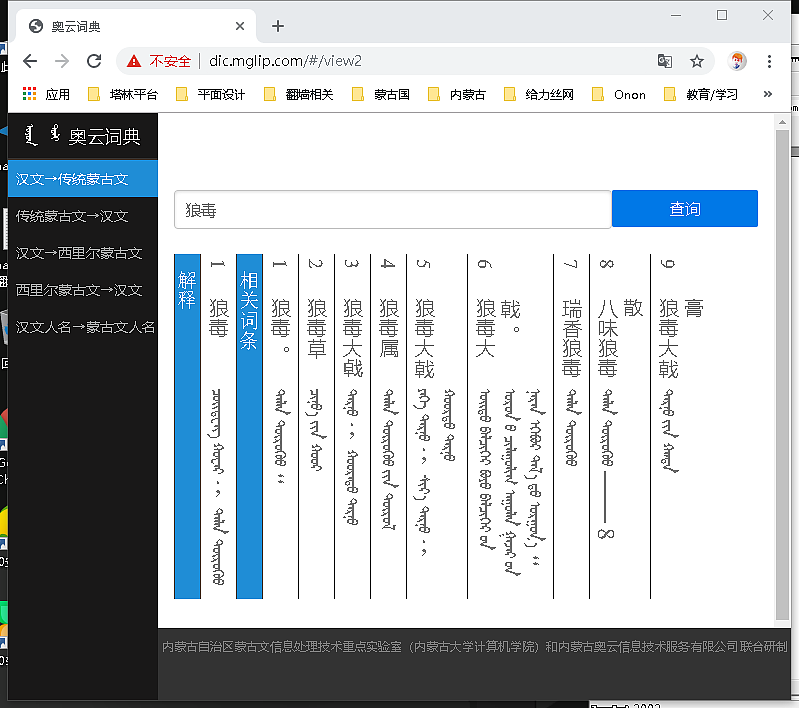Open the 给力丝网 bookmark folder
The image size is (799, 708).
click(539, 94)
